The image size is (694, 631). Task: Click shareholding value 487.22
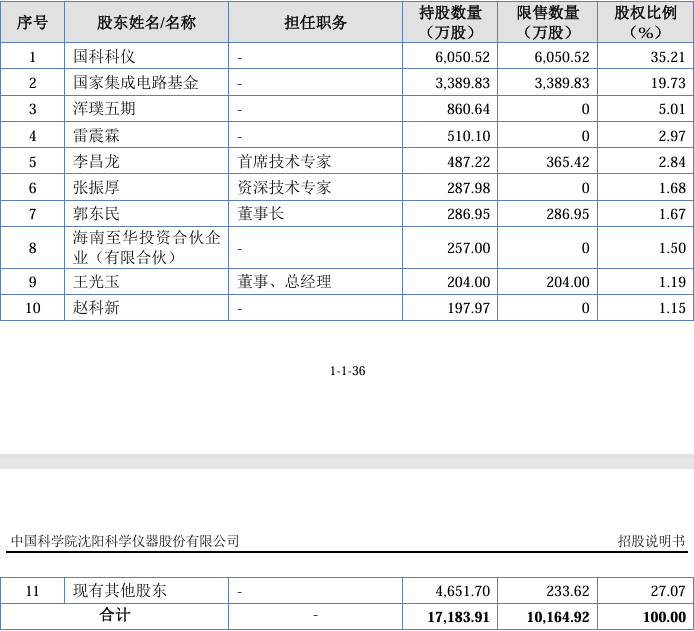click(x=469, y=162)
